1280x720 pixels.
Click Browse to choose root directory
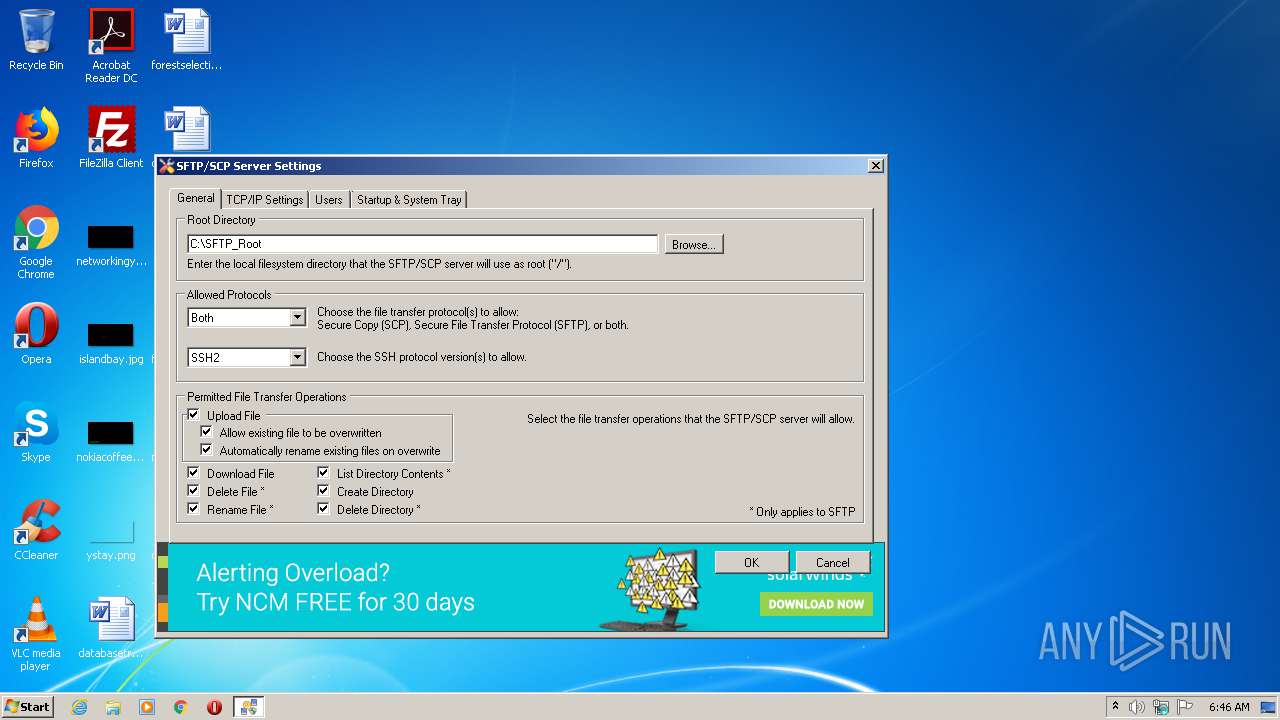pyautogui.click(x=693, y=244)
